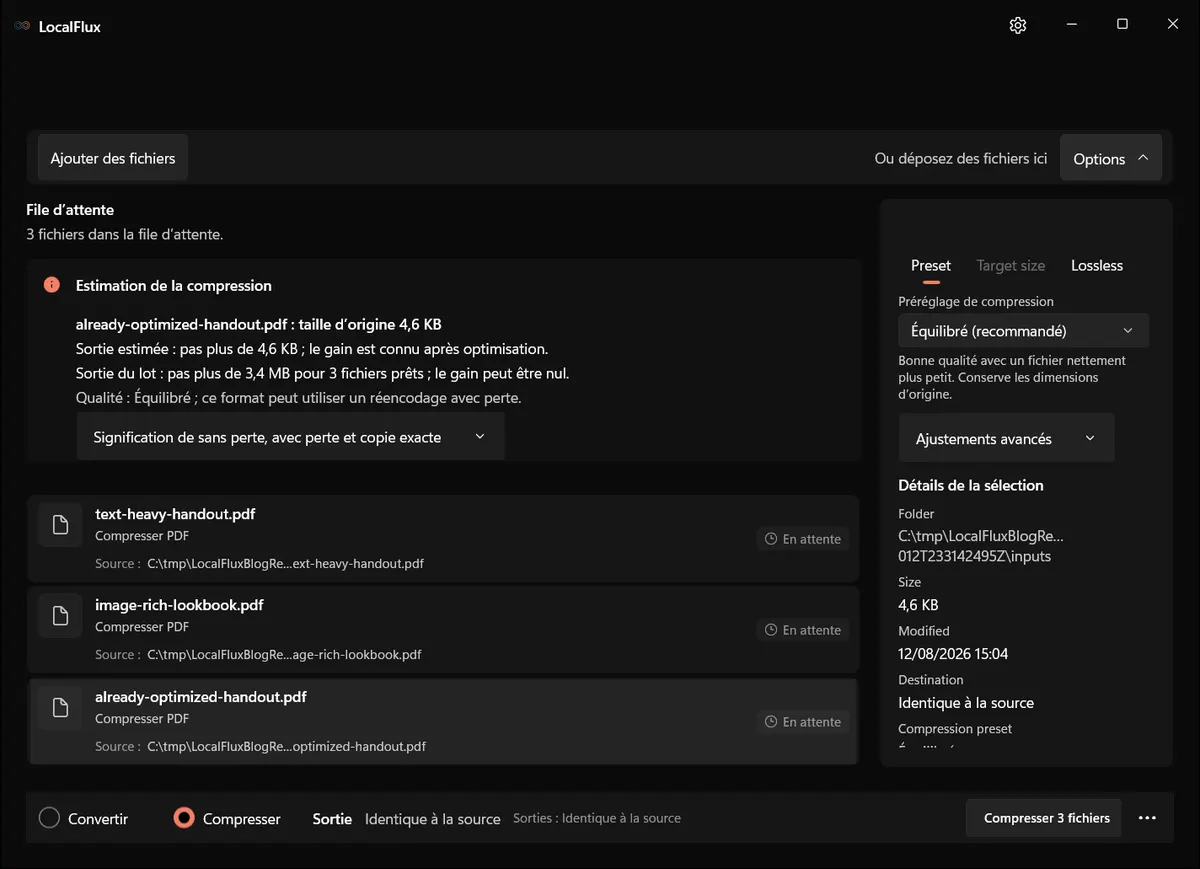Click the taille d'origine 4,6 KB line
Image resolution: width=1200 pixels, height=869 pixels.
click(259, 324)
